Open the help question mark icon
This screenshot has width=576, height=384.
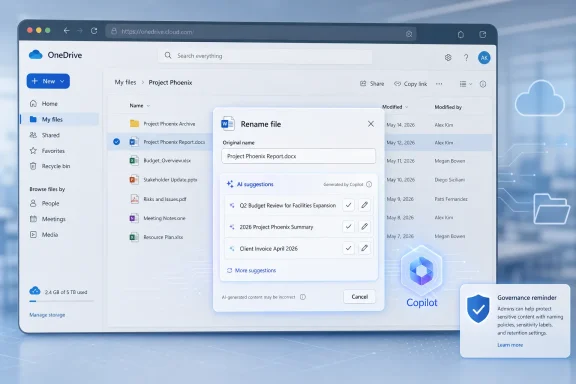[466, 57]
